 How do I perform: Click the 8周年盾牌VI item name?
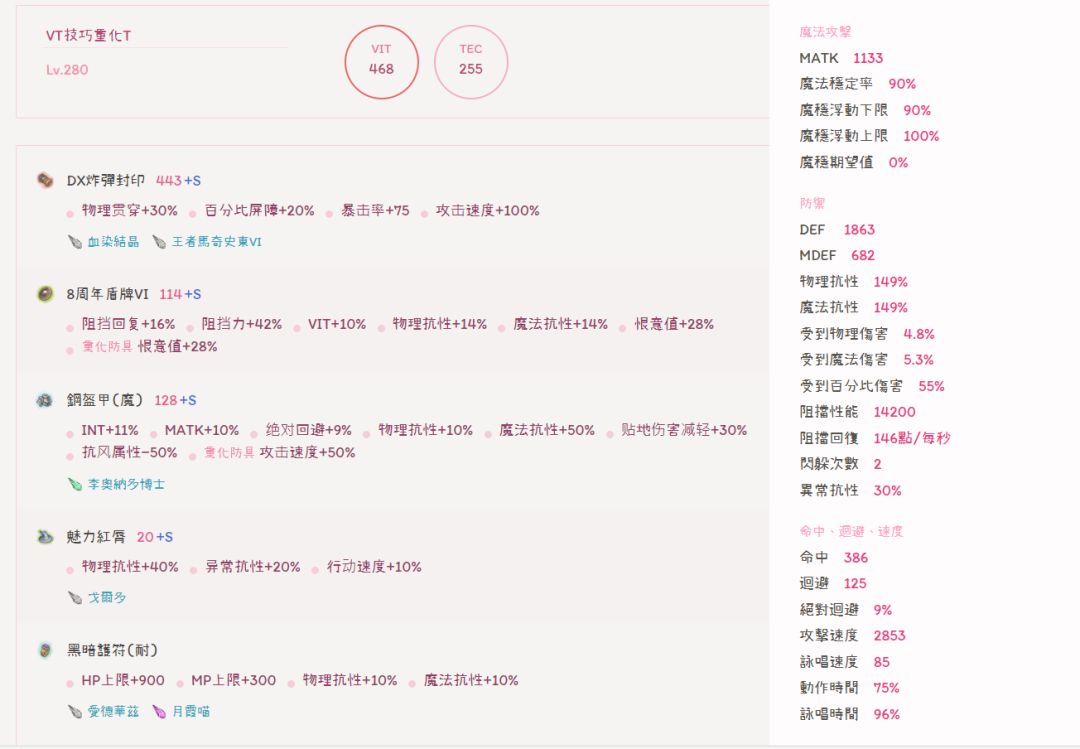click(x=107, y=294)
